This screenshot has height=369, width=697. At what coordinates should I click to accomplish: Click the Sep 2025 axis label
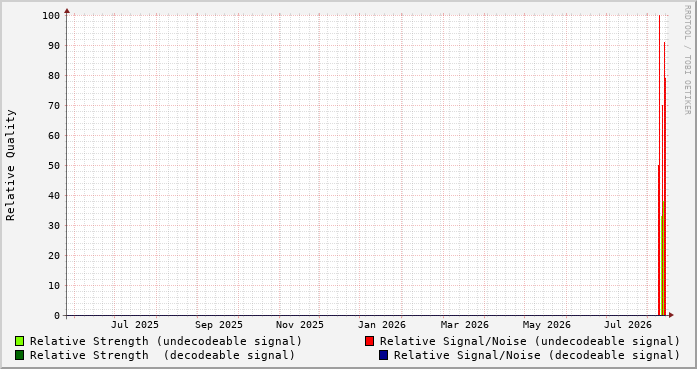pyautogui.click(x=219, y=325)
